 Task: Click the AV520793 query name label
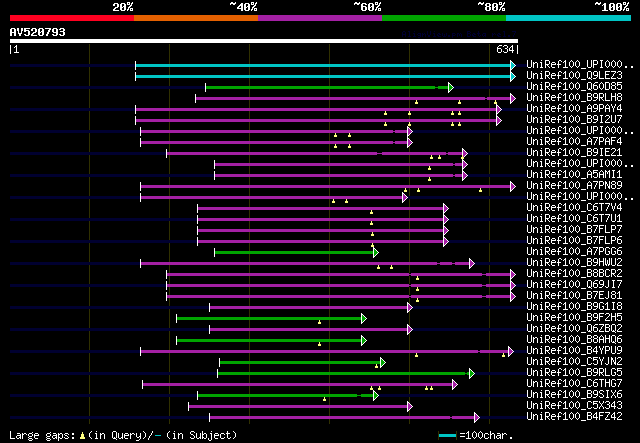pyautogui.click(x=38, y=32)
